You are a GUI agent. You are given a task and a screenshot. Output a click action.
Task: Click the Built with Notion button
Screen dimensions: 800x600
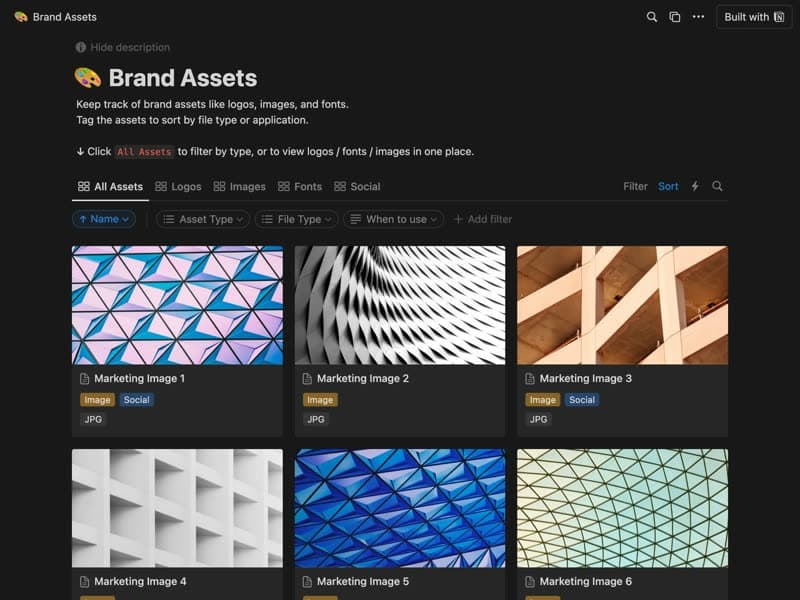coord(754,17)
